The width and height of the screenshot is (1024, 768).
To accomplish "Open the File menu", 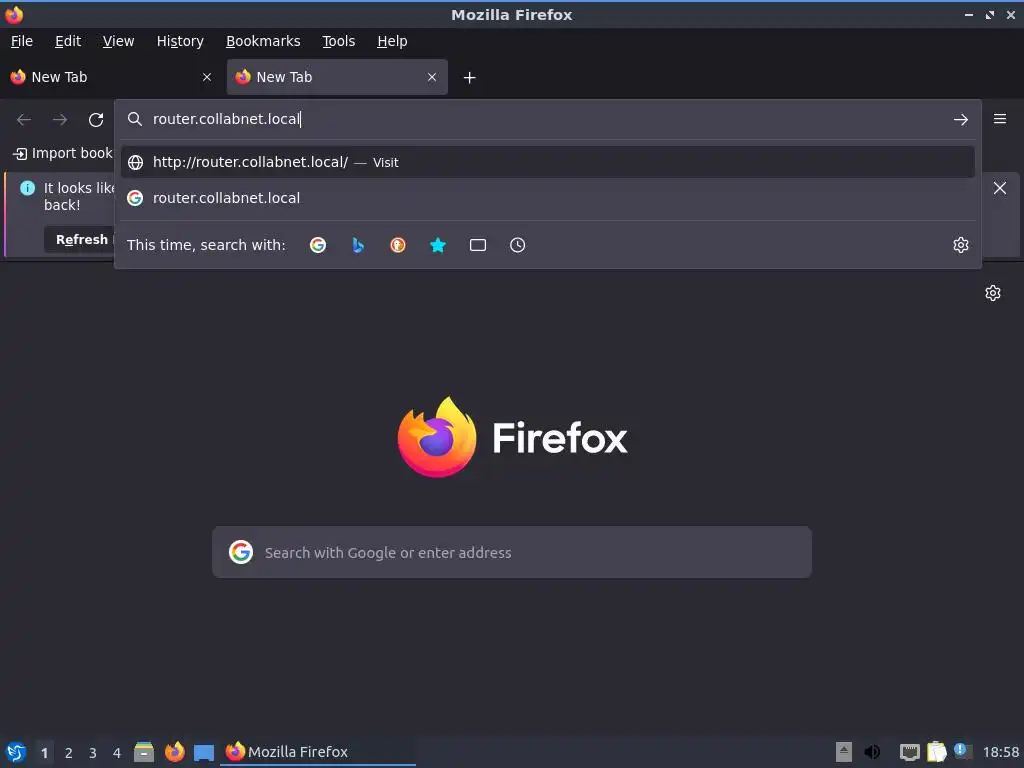I will [22, 41].
